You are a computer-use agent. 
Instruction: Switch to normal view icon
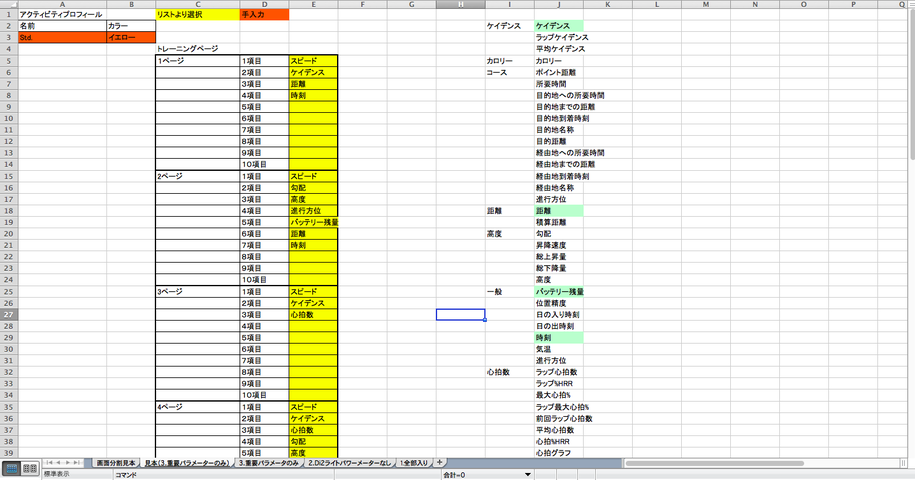11,468
